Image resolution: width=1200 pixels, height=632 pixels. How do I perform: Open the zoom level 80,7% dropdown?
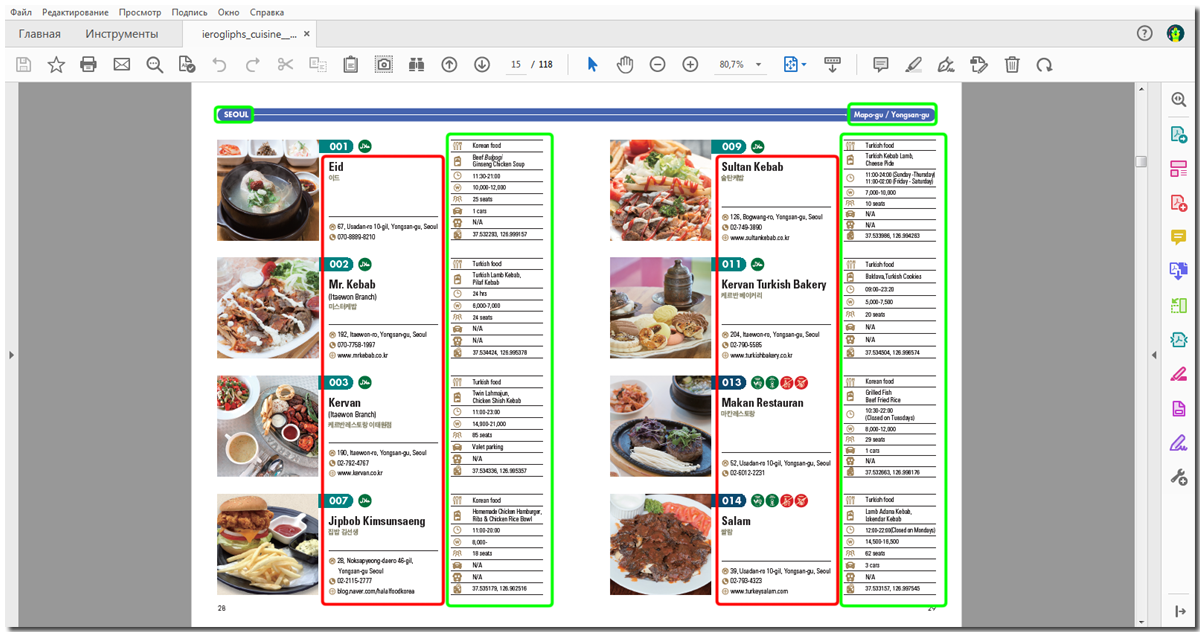pos(759,65)
